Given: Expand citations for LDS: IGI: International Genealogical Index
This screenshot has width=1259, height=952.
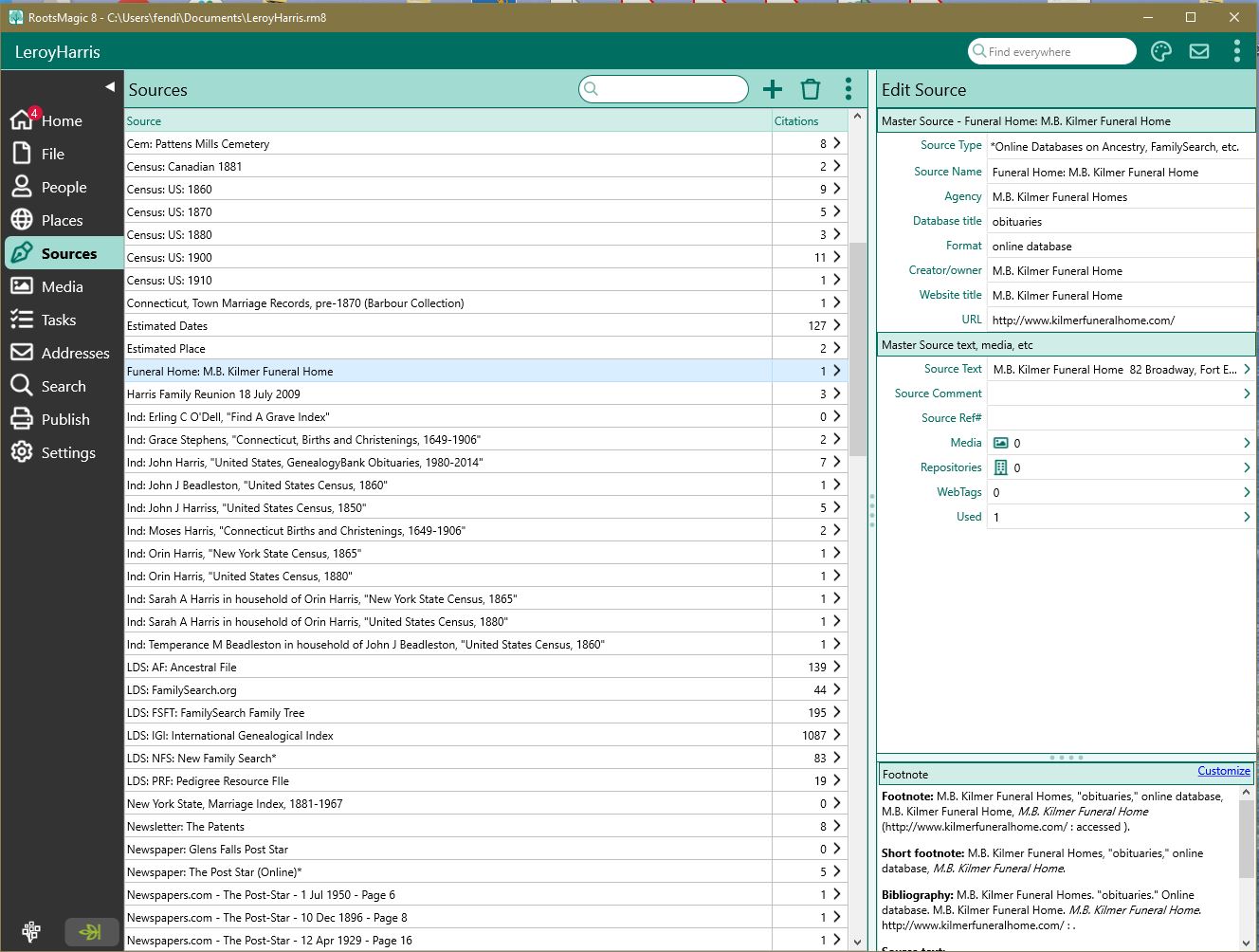Looking at the screenshot, I should [x=837, y=735].
